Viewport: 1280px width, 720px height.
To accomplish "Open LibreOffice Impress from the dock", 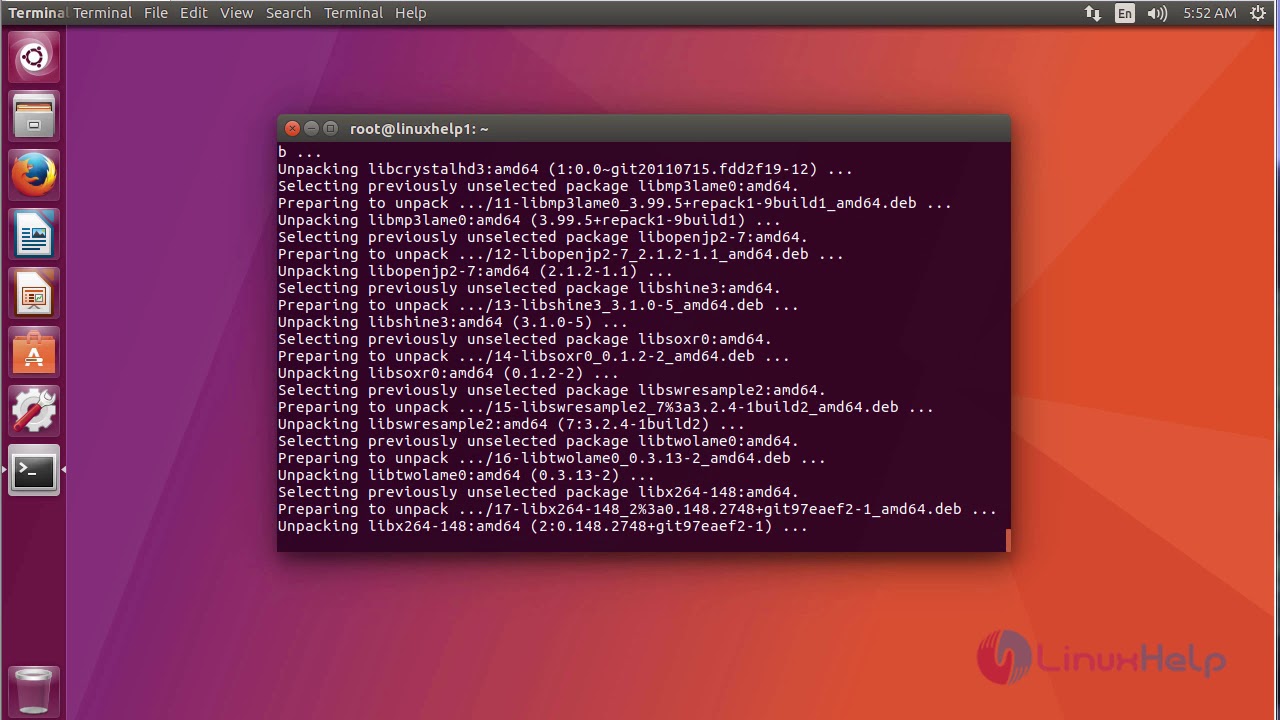I will (x=34, y=294).
